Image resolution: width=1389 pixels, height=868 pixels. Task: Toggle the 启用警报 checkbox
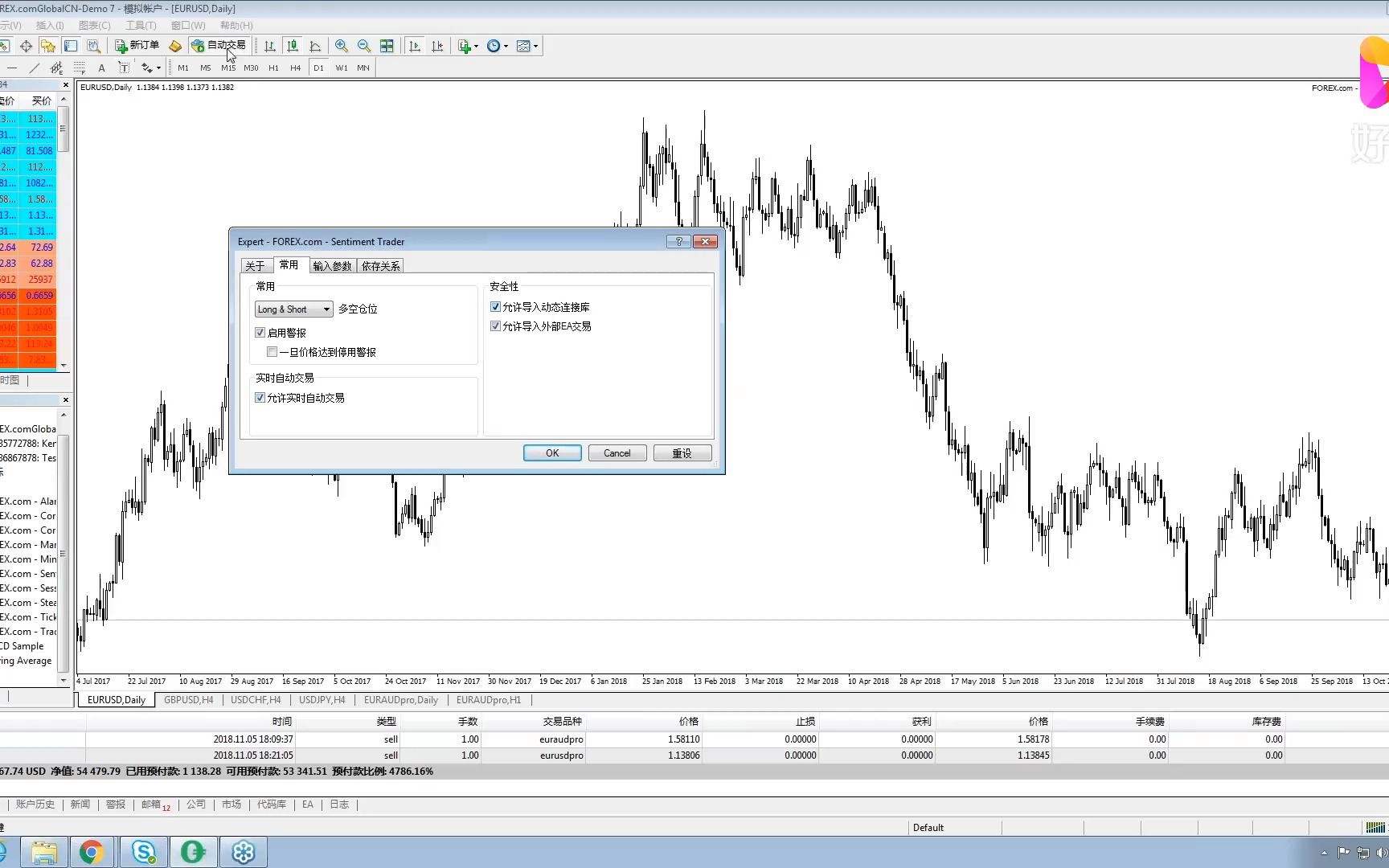260,333
